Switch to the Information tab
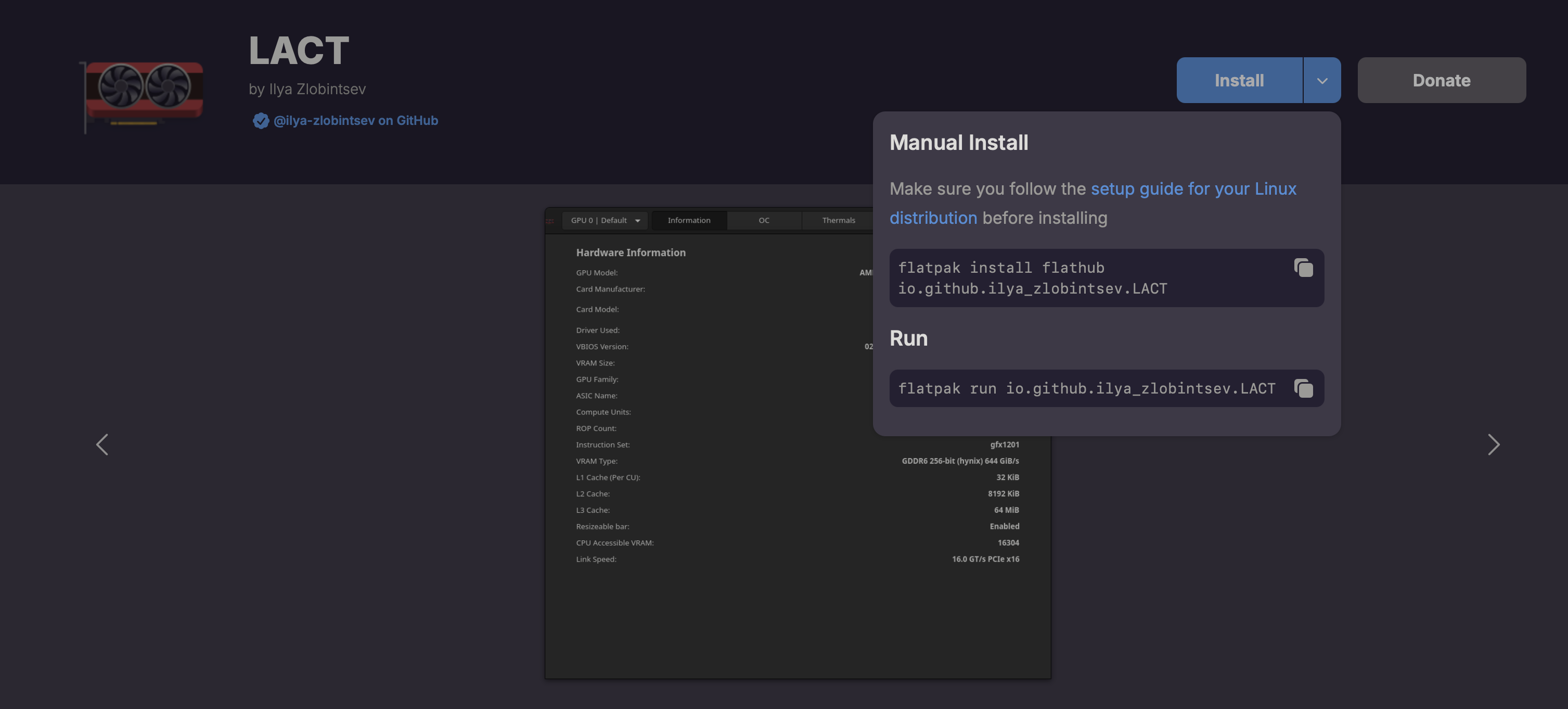The height and width of the screenshot is (709, 1568). [x=688, y=221]
